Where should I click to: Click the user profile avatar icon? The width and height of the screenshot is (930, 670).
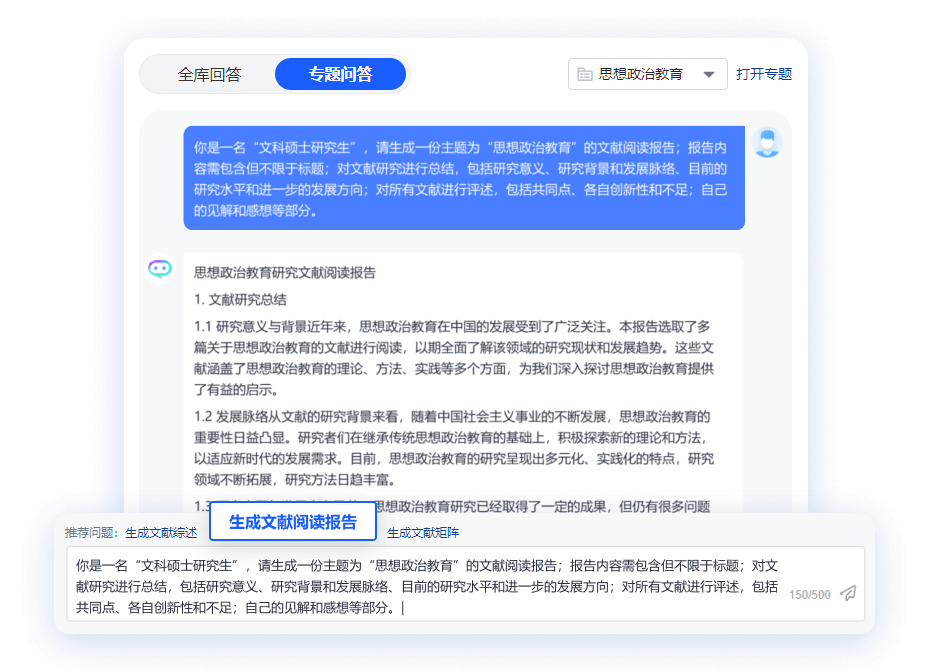click(x=766, y=144)
